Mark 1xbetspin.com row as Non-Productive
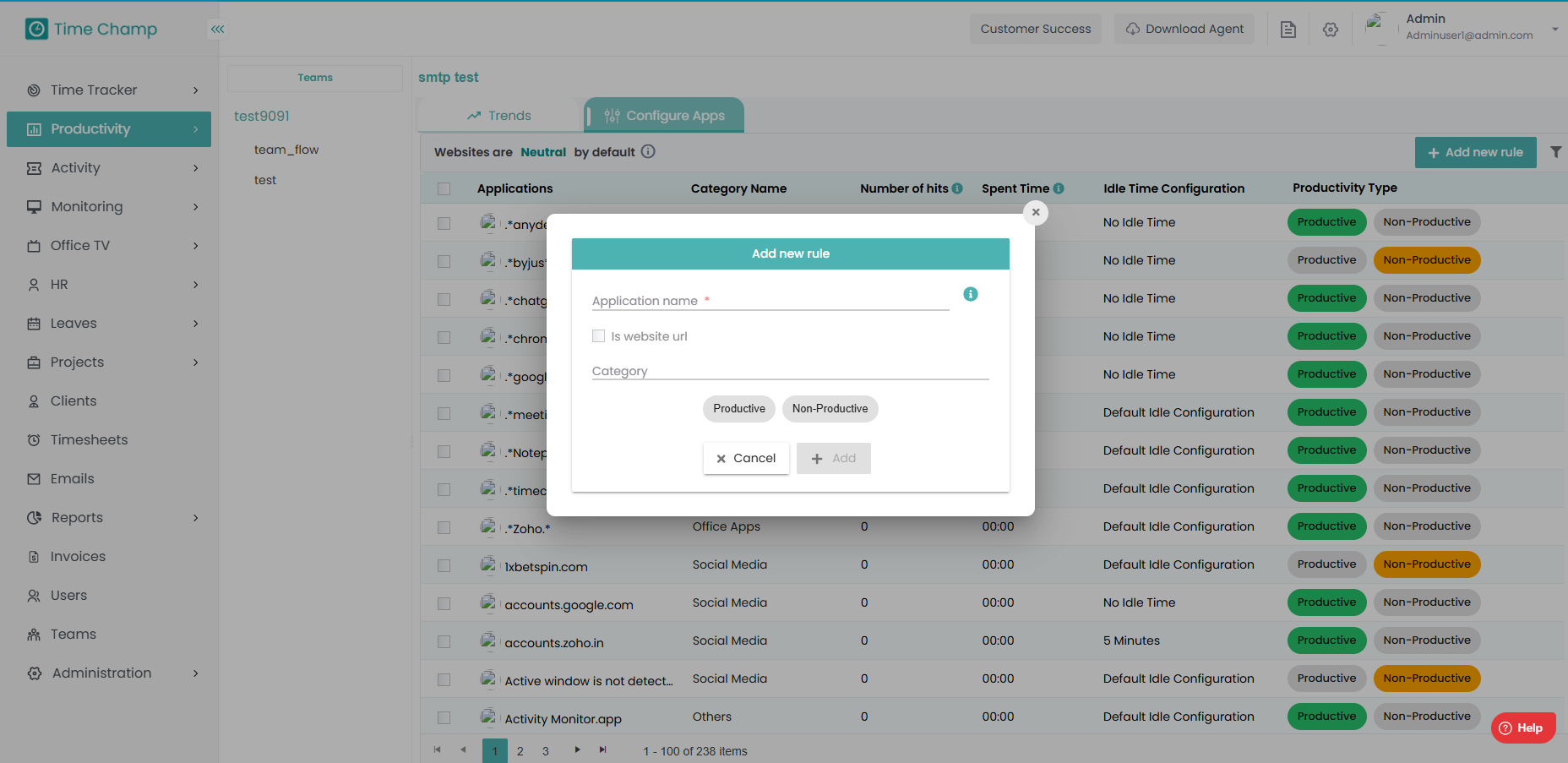Screen dimensions: 1568x763 click(1427, 564)
